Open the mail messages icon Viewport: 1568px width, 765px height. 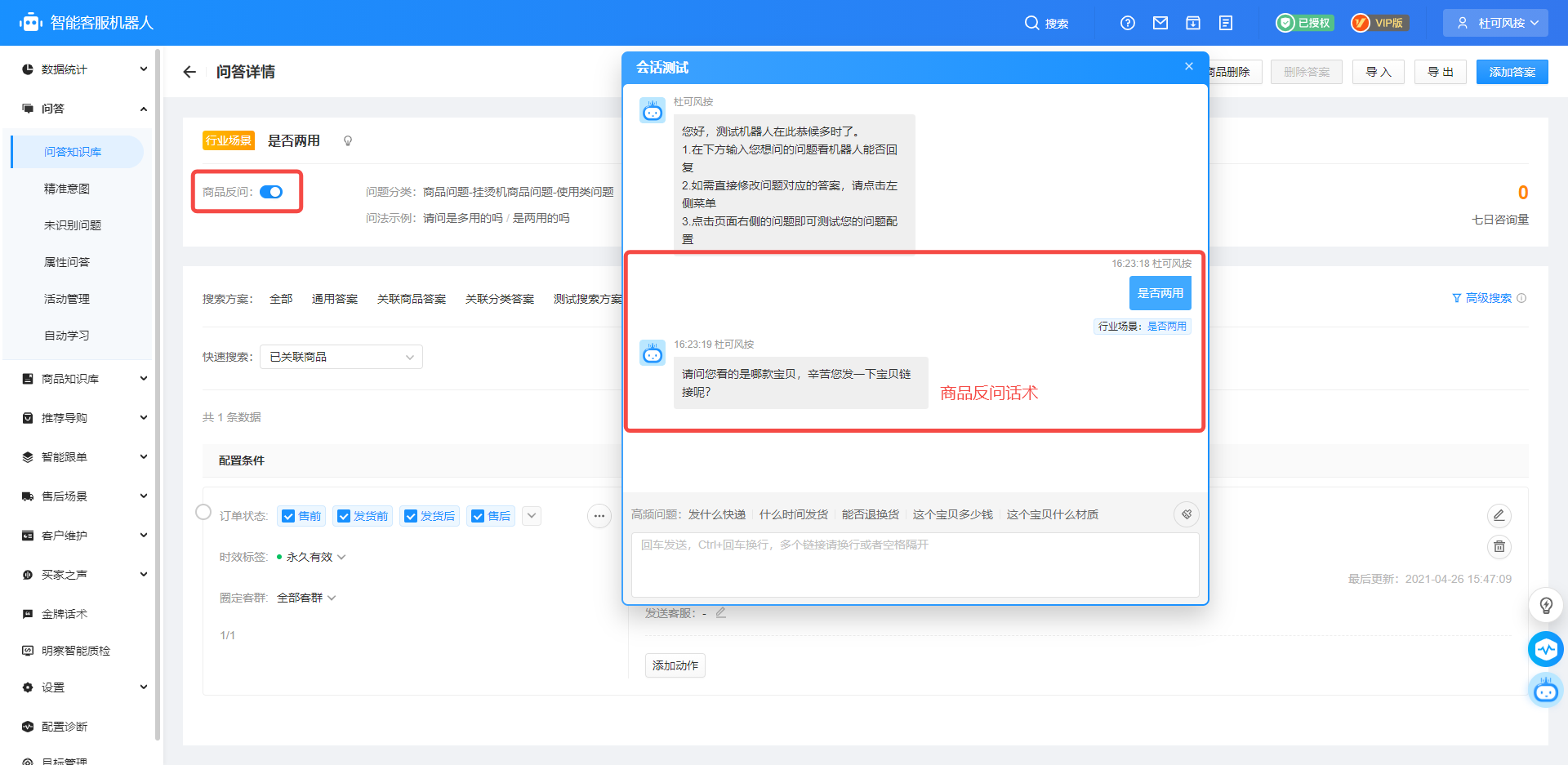tap(1160, 23)
